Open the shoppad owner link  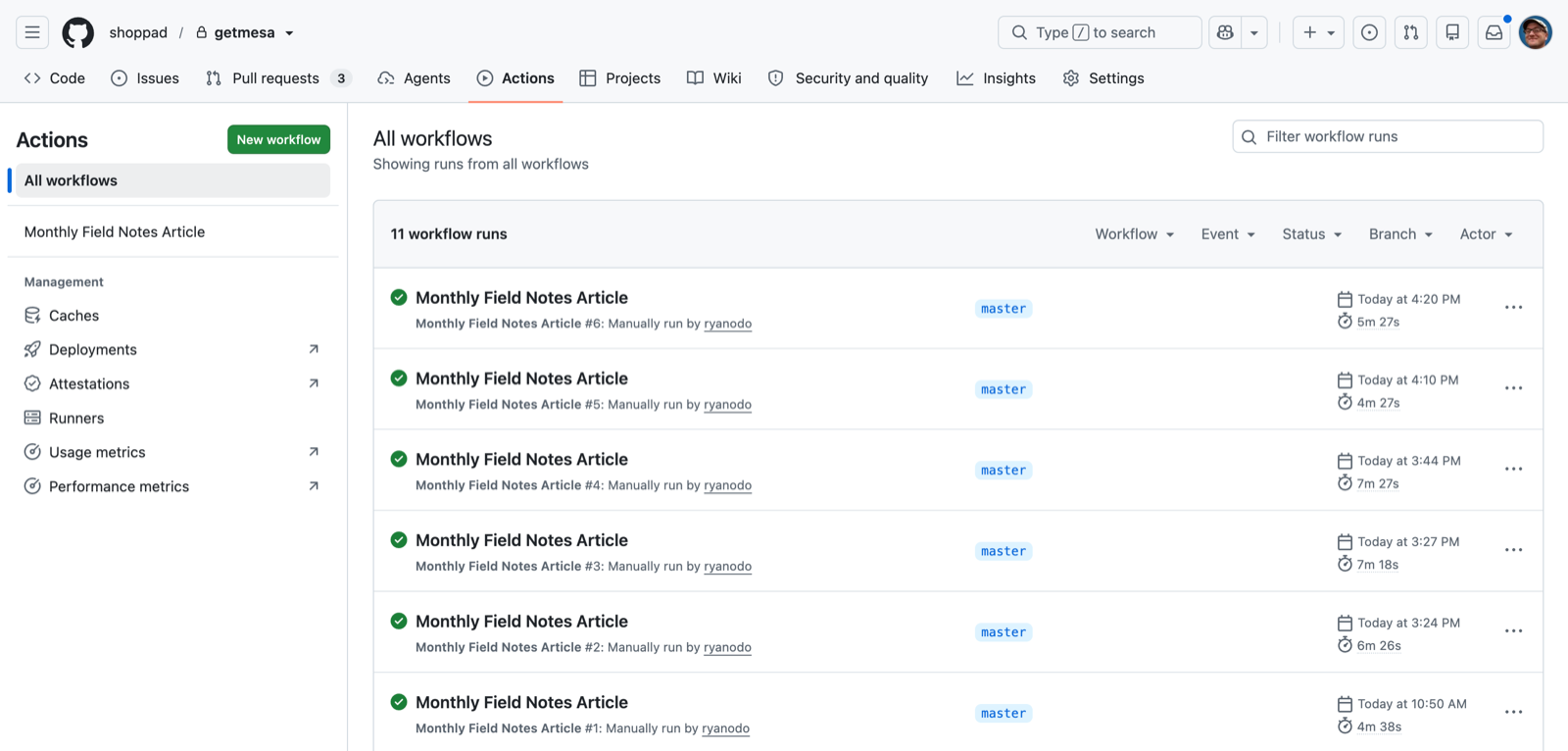138,32
